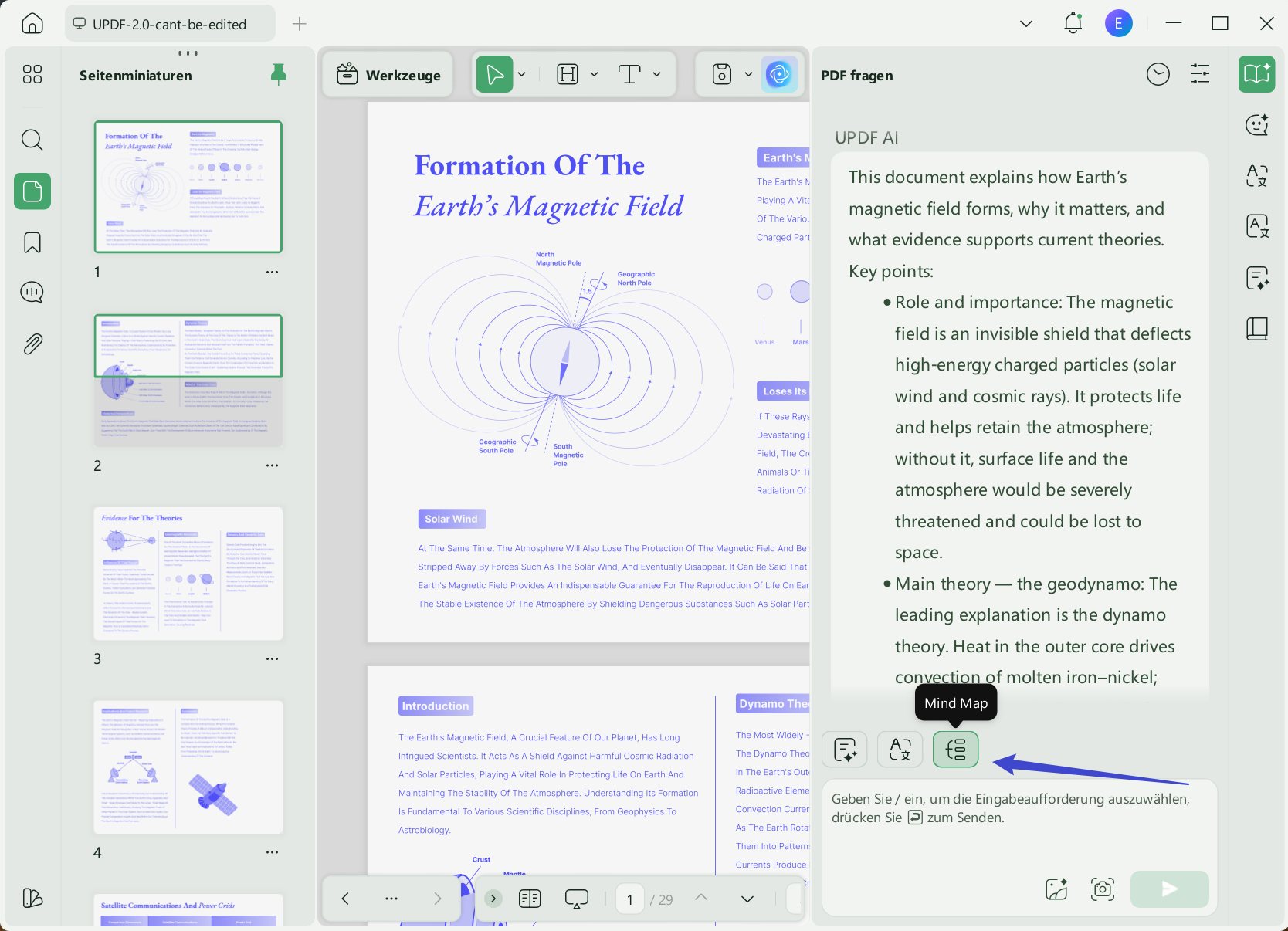Go to next page down chevron
Viewport: 1288px width, 931px height.
click(747, 899)
